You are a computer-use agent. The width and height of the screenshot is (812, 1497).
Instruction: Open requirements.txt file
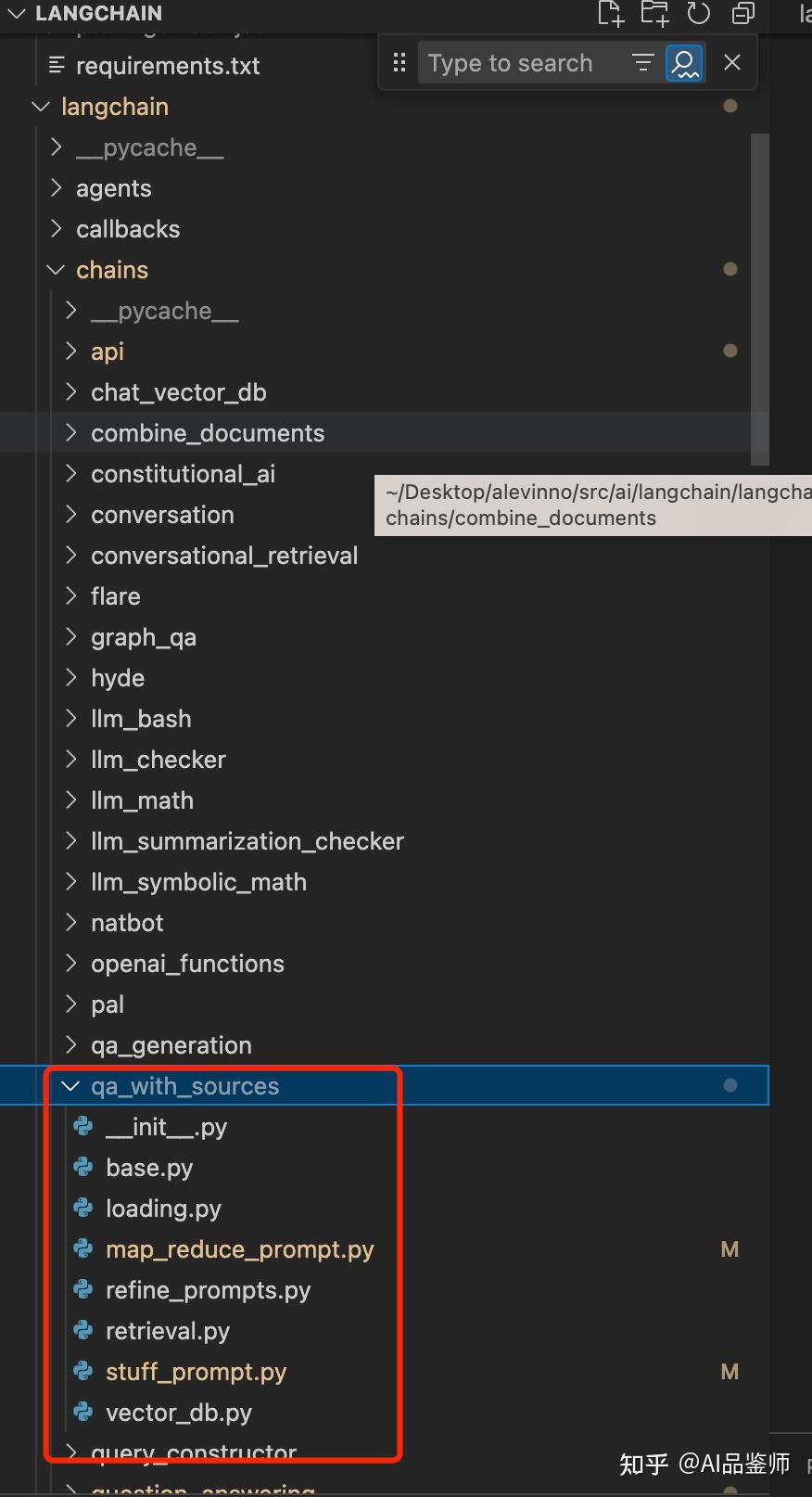167,66
